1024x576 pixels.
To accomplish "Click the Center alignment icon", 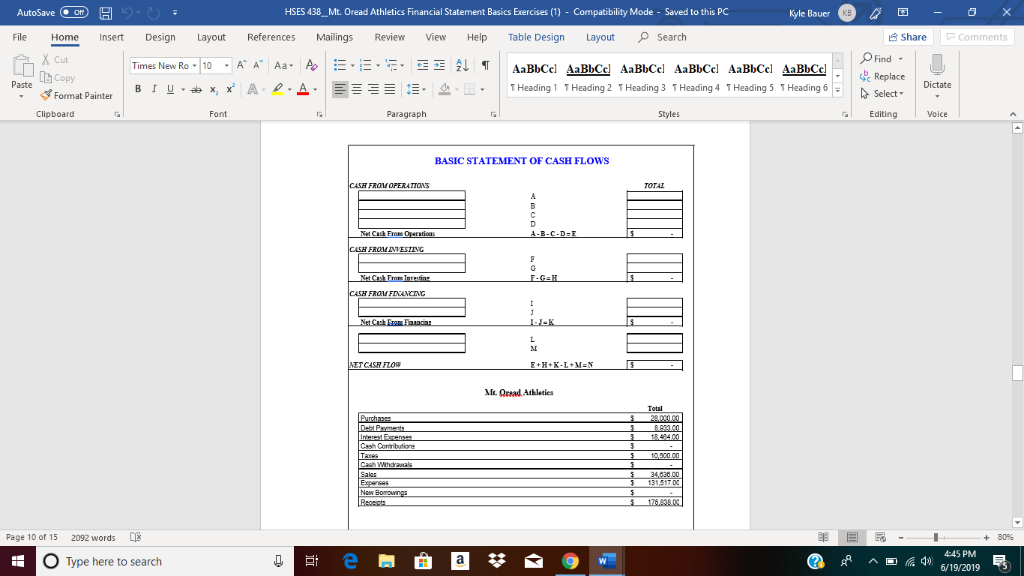I will click(358, 89).
